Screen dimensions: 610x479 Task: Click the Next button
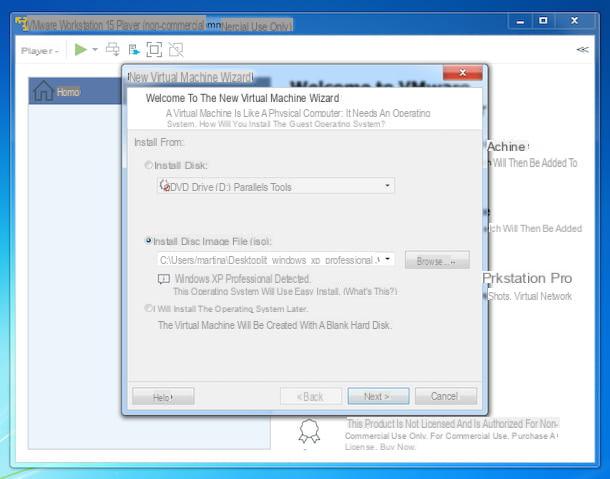click(378, 396)
